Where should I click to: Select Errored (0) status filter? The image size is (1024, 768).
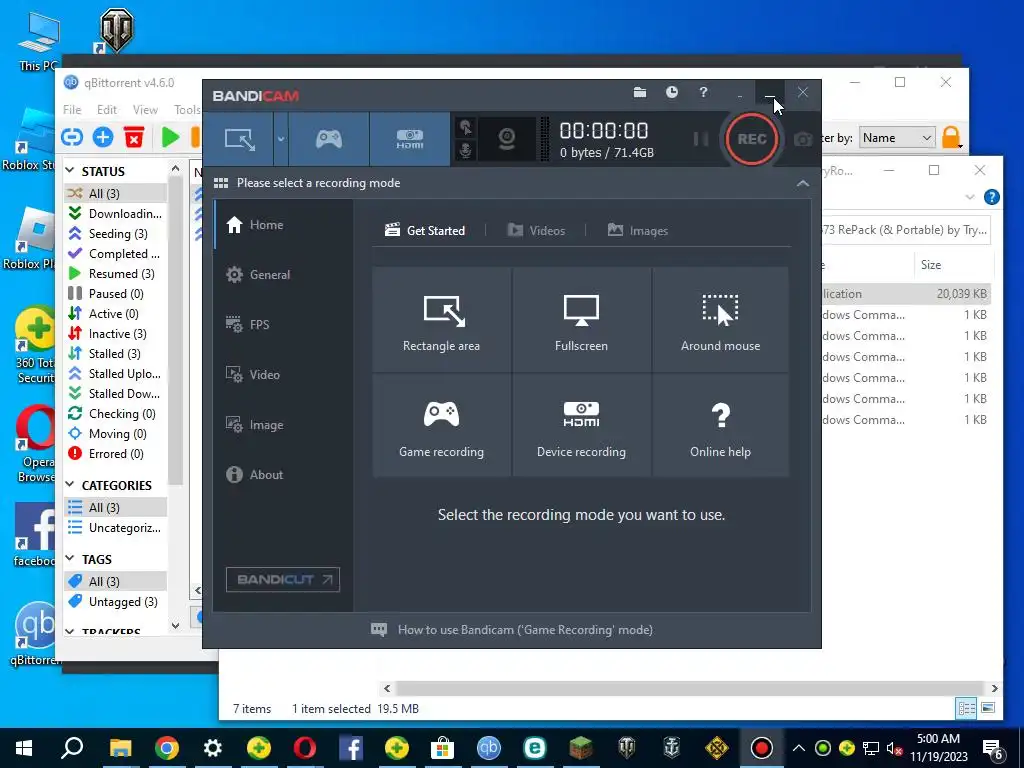pos(116,454)
